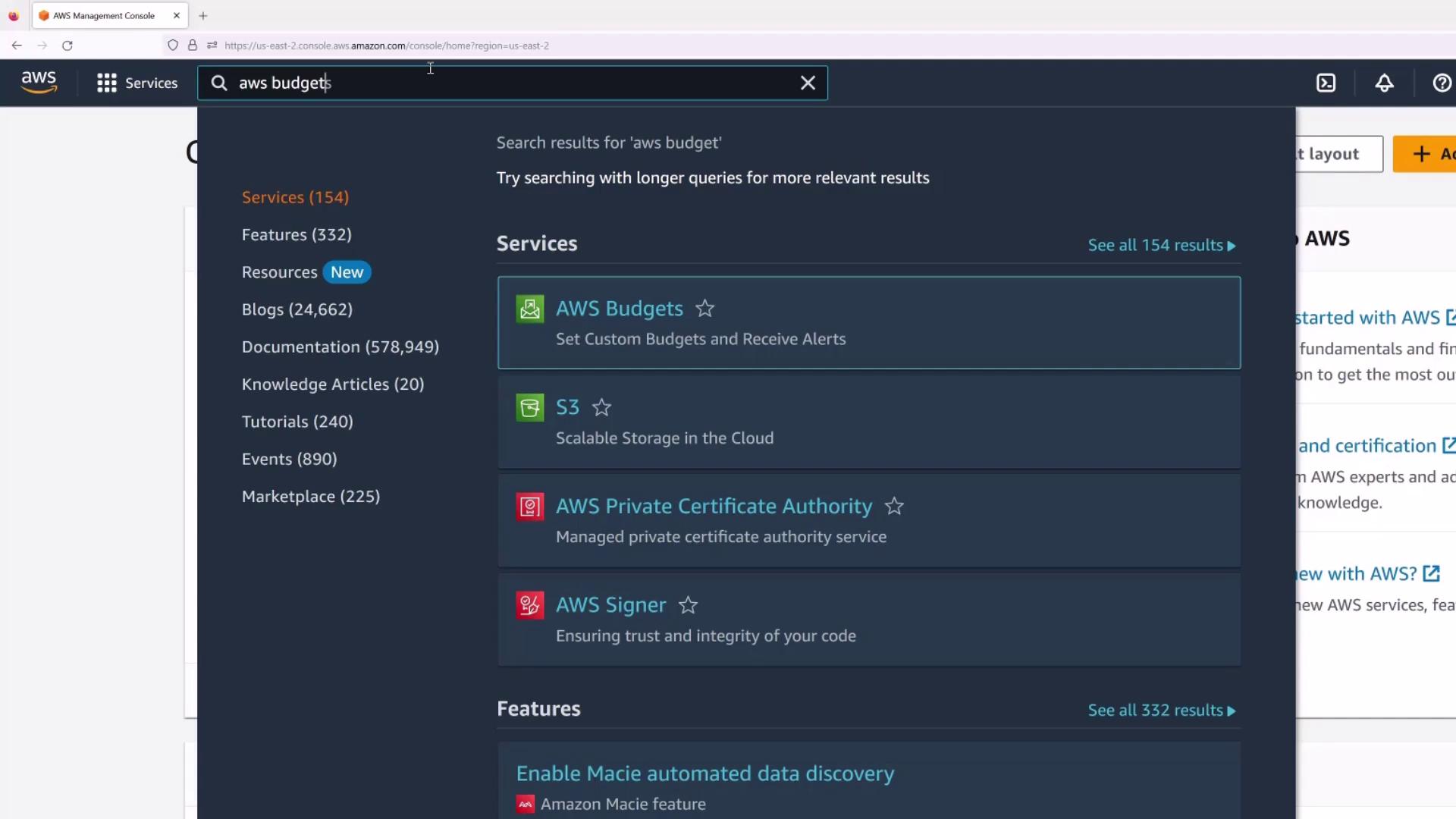Open the notifications bell icon
Screen dimensions: 1456x819
point(1384,83)
